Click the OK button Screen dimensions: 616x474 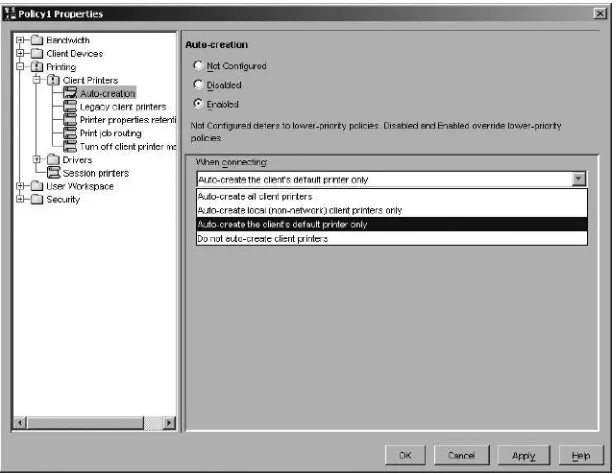405,455
